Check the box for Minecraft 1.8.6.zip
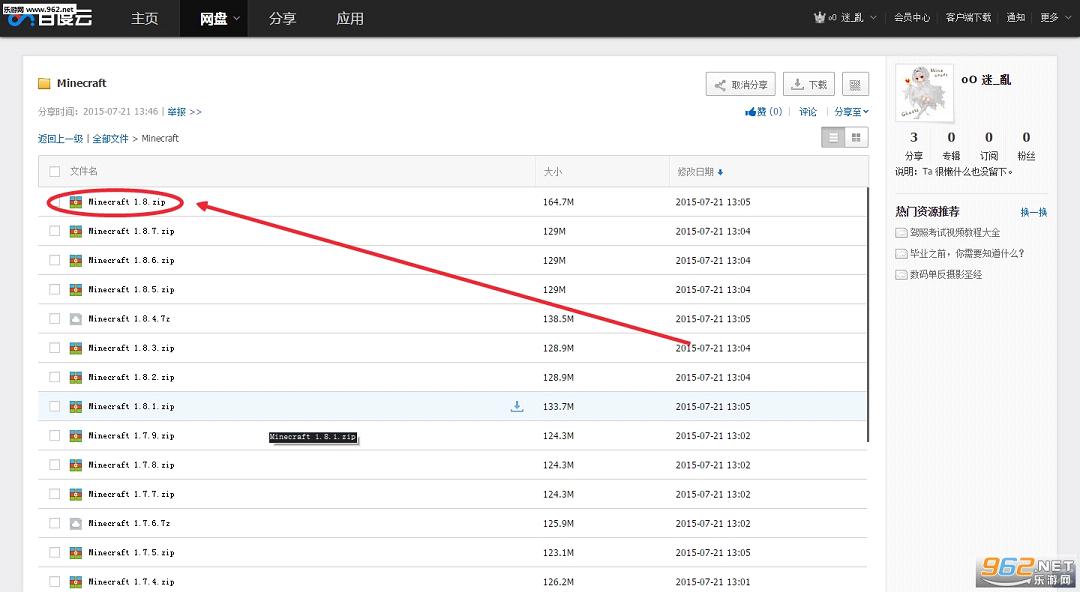Screen dimensions: 1080x592 54,260
